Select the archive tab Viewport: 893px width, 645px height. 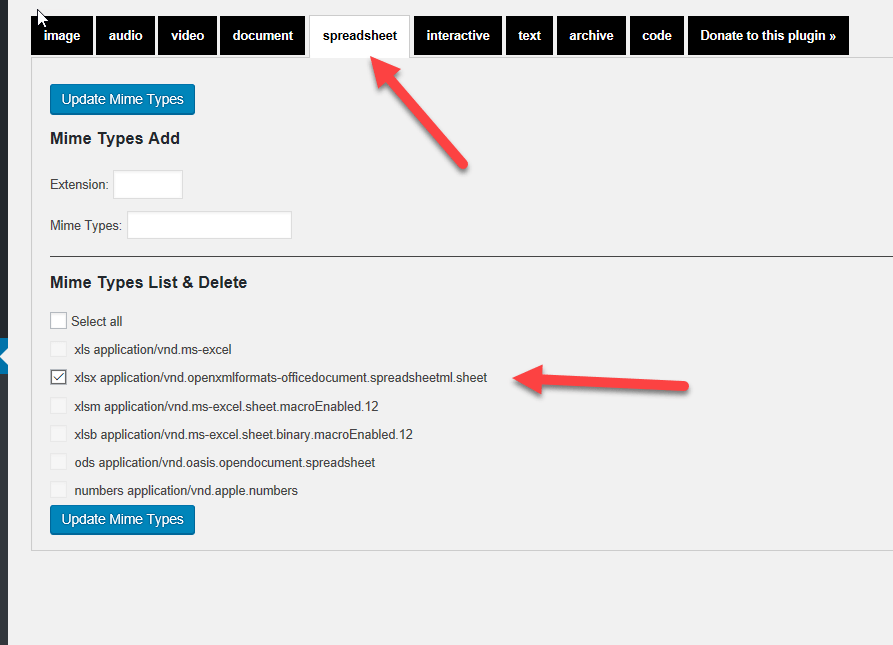(591, 36)
